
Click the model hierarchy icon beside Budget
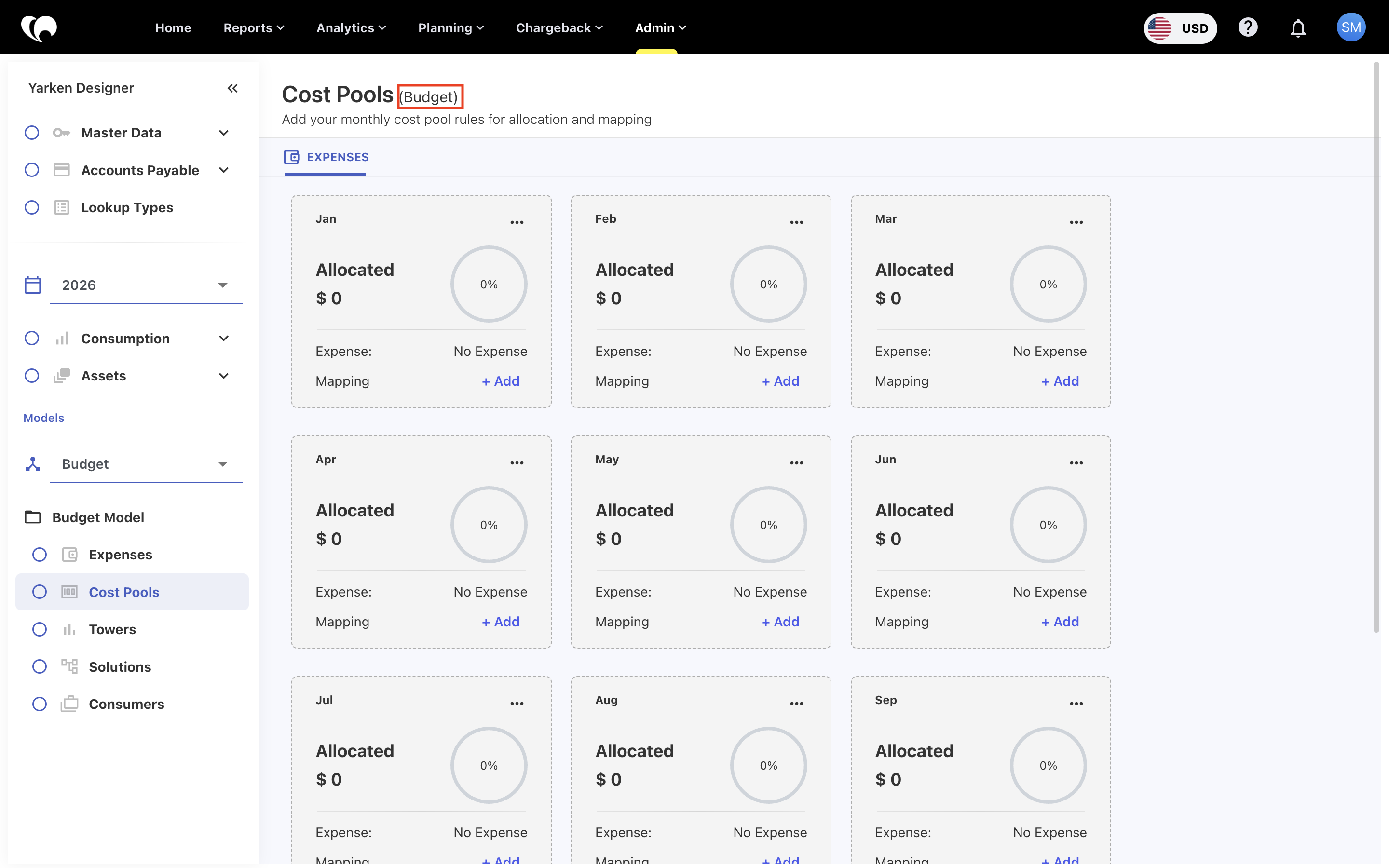[33, 464]
